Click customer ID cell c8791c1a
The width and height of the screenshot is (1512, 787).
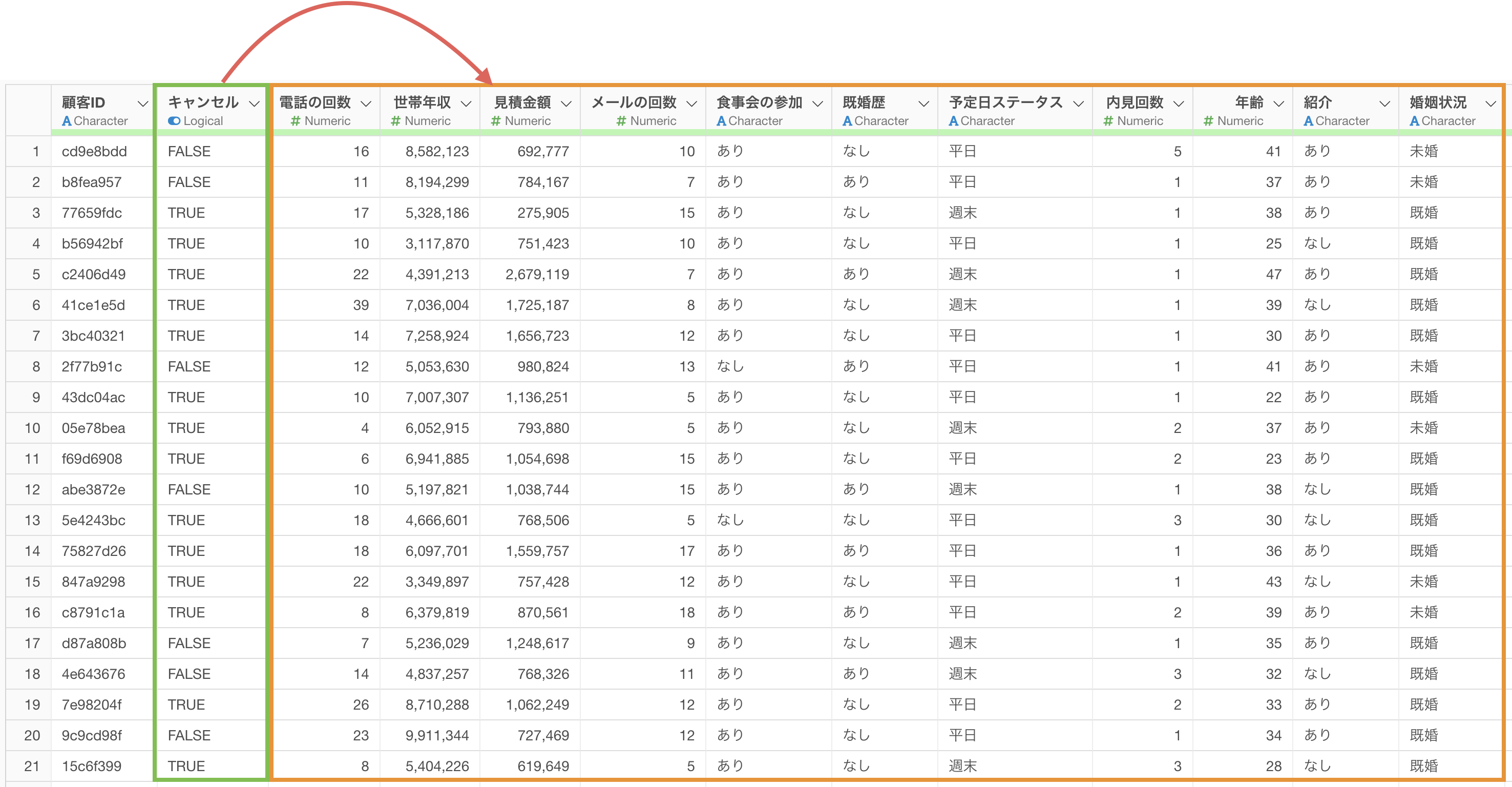[93, 613]
